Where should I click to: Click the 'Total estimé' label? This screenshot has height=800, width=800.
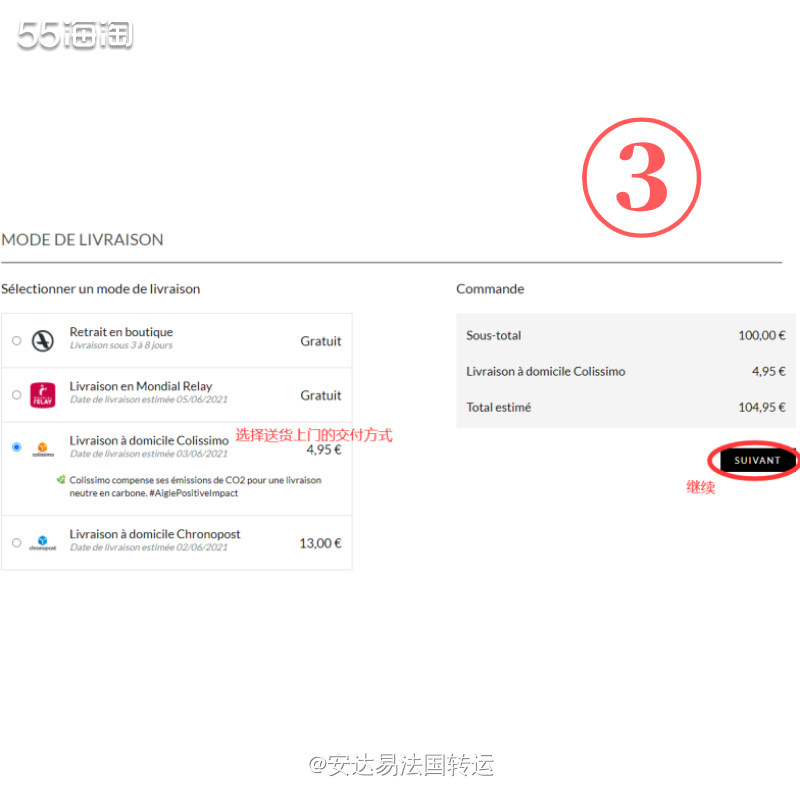[x=498, y=407]
